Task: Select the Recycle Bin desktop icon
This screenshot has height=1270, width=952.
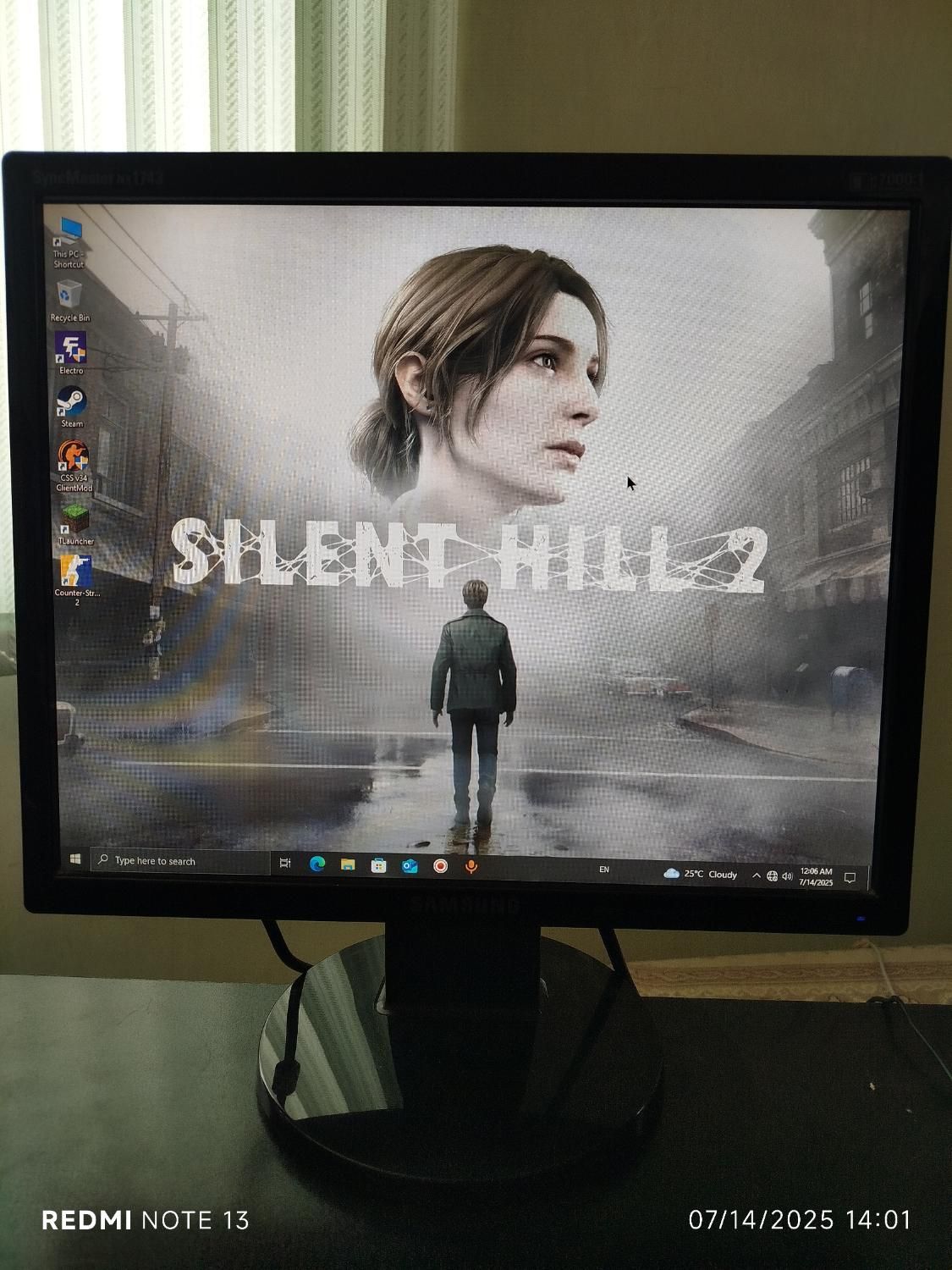Action: click(69, 300)
